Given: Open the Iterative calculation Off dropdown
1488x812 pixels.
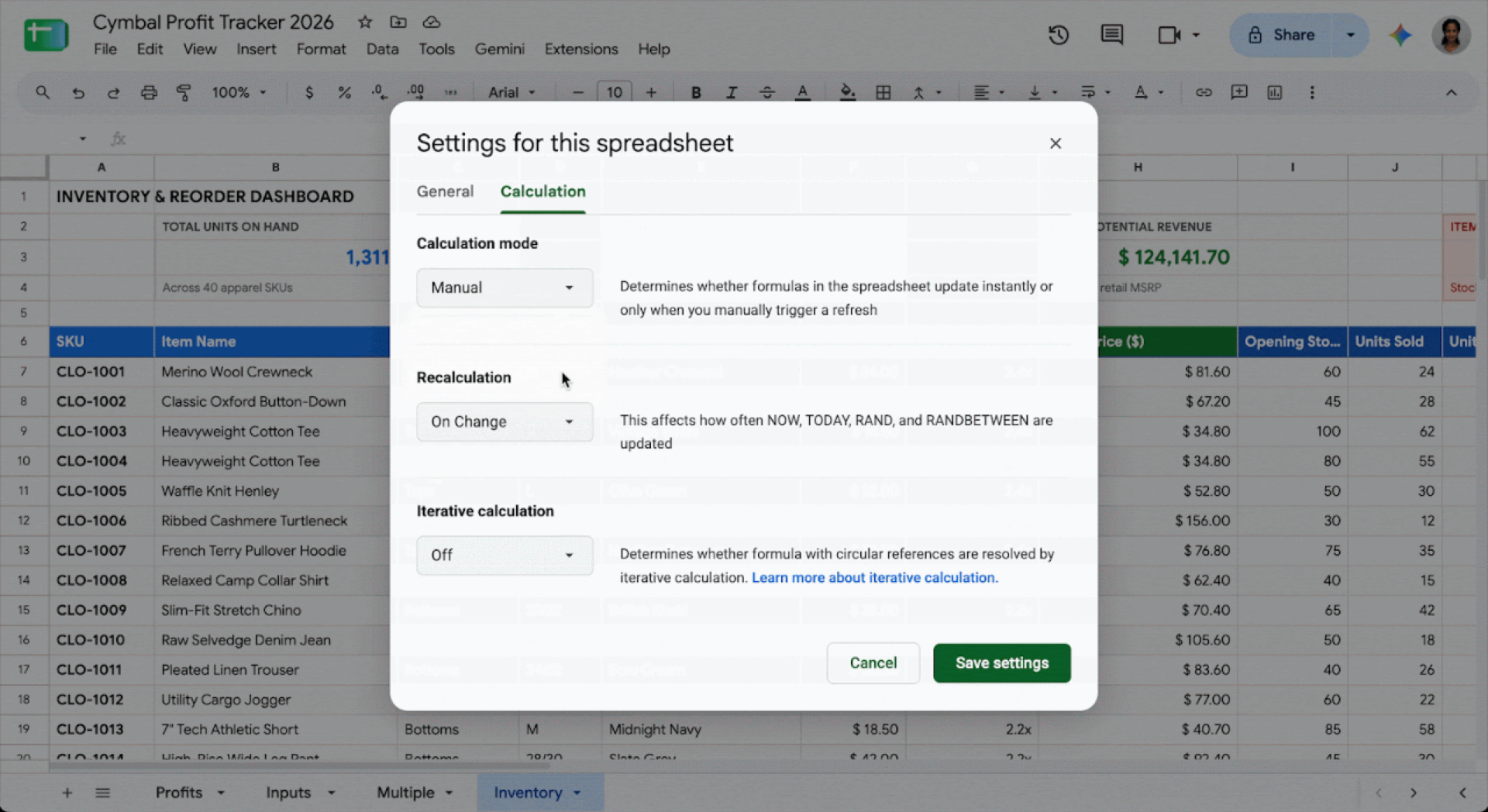Looking at the screenshot, I should pyautogui.click(x=505, y=555).
